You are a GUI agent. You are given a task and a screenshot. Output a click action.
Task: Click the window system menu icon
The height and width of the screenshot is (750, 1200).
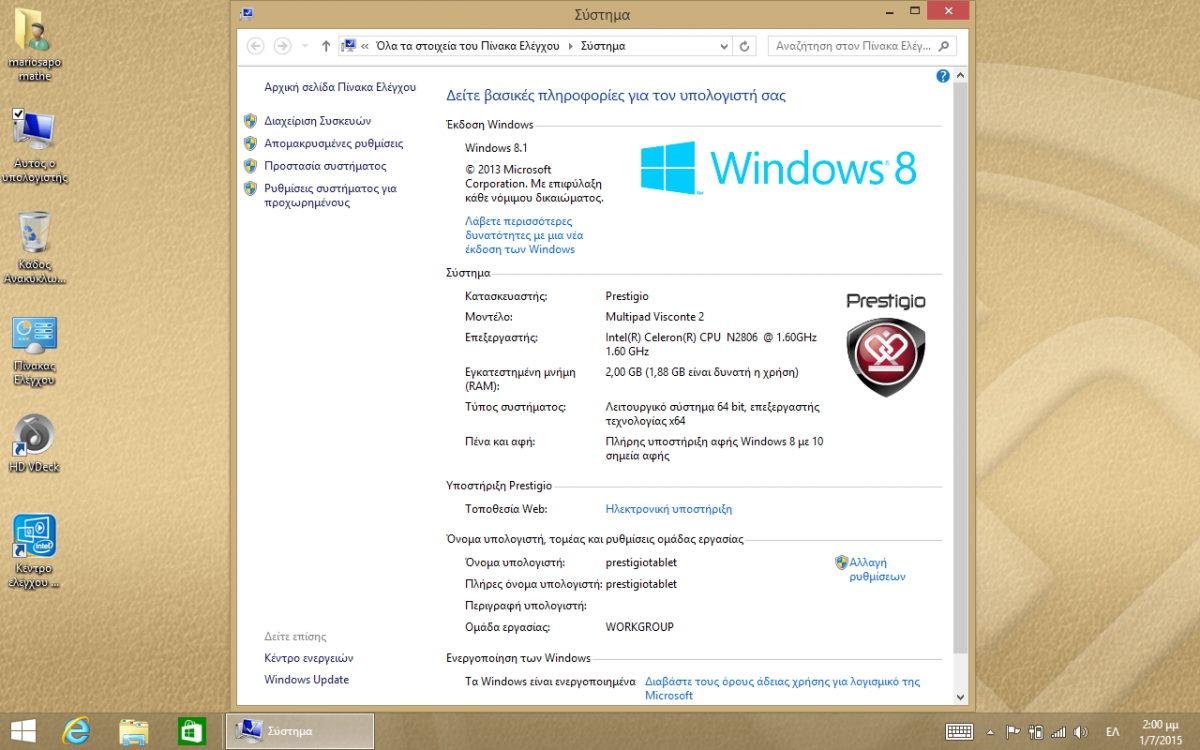247,14
